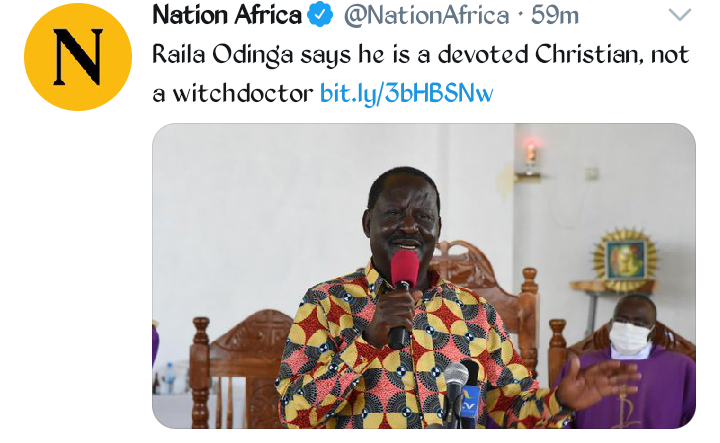Viewport: 720px width, 443px height.
Task: Click the speaker's outstretched hand in photo
Action: [597, 381]
